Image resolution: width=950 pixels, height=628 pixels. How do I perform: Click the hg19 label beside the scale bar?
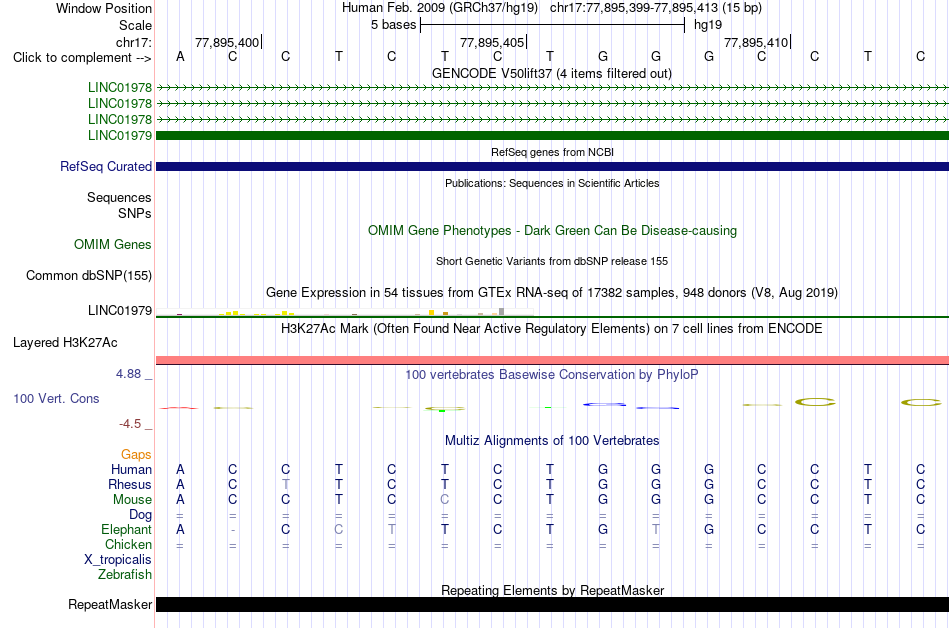[708, 25]
